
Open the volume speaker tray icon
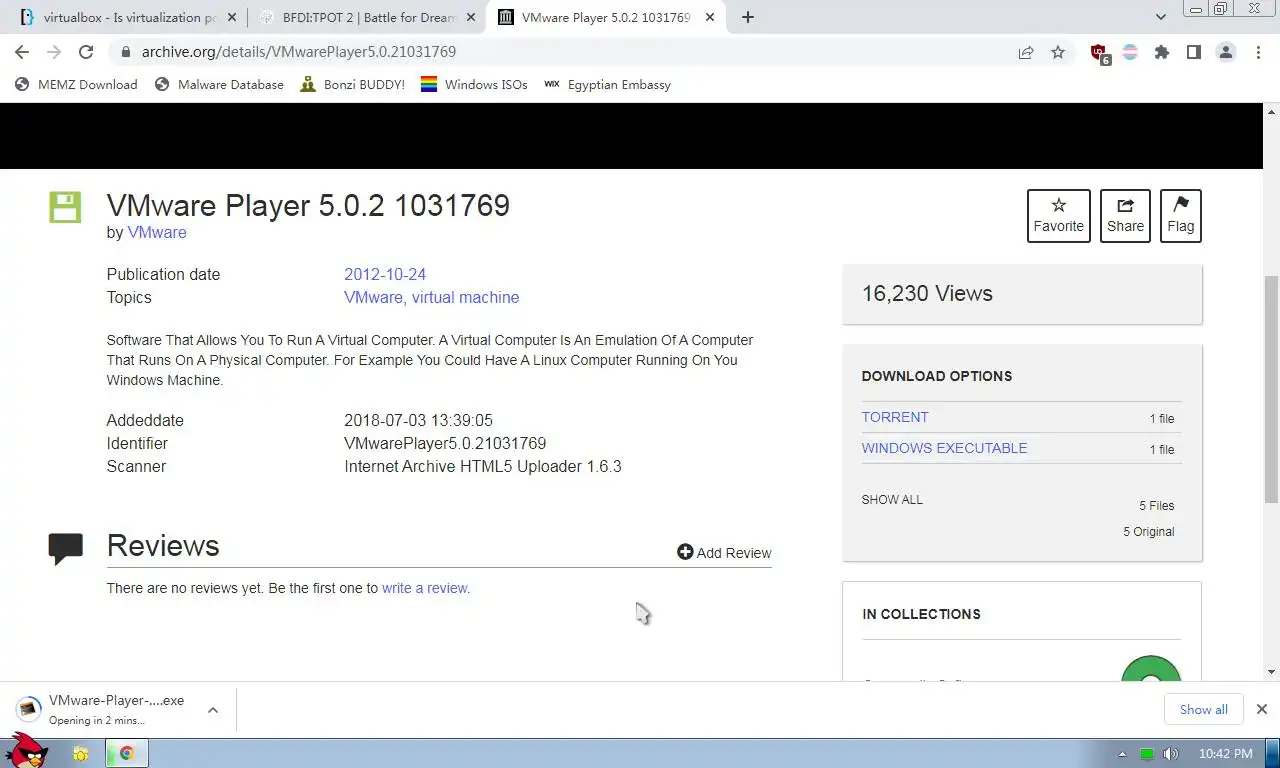pos(1171,754)
